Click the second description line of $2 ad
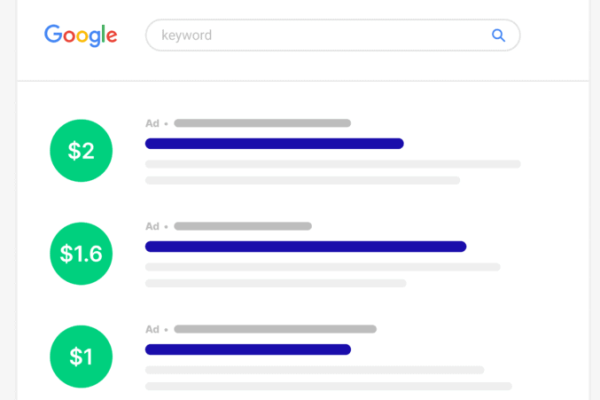The image size is (600, 400). pos(303,180)
